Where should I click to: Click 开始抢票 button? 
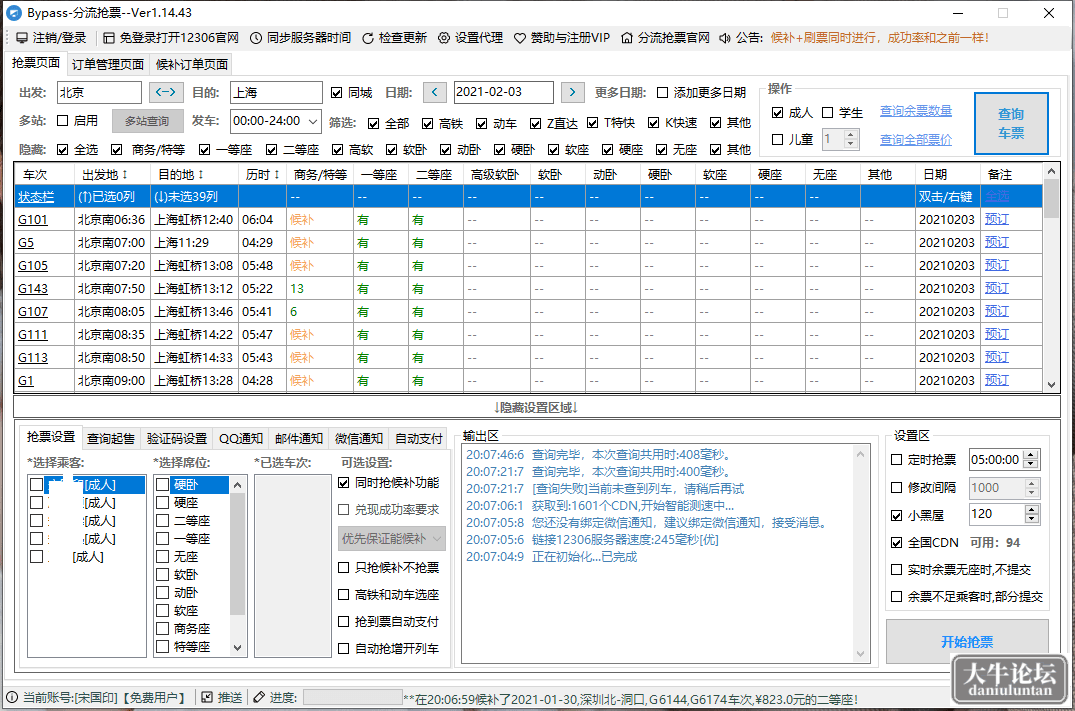(x=967, y=642)
